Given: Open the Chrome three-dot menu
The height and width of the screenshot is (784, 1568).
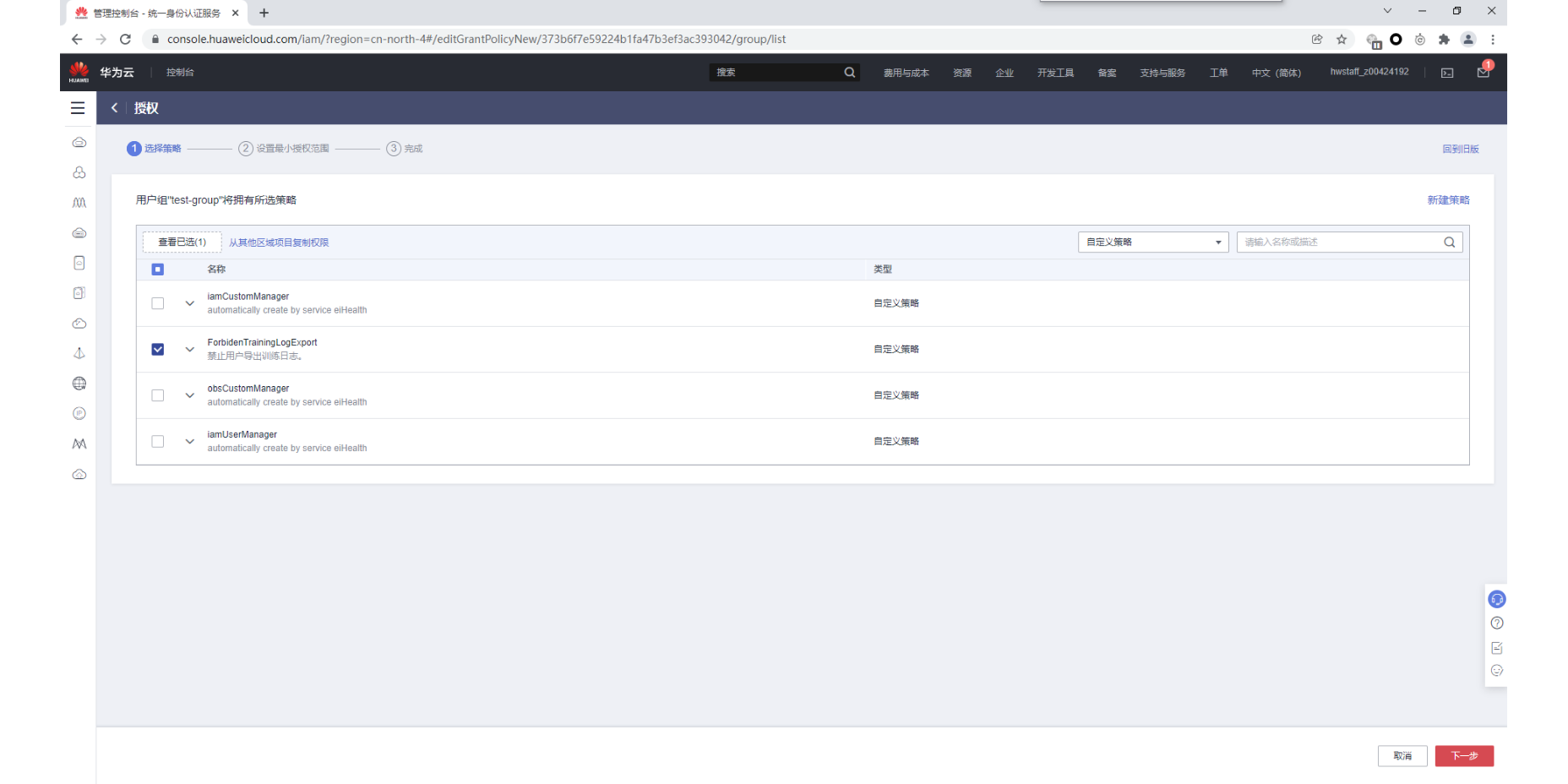Looking at the screenshot, I should (1493, 39).
